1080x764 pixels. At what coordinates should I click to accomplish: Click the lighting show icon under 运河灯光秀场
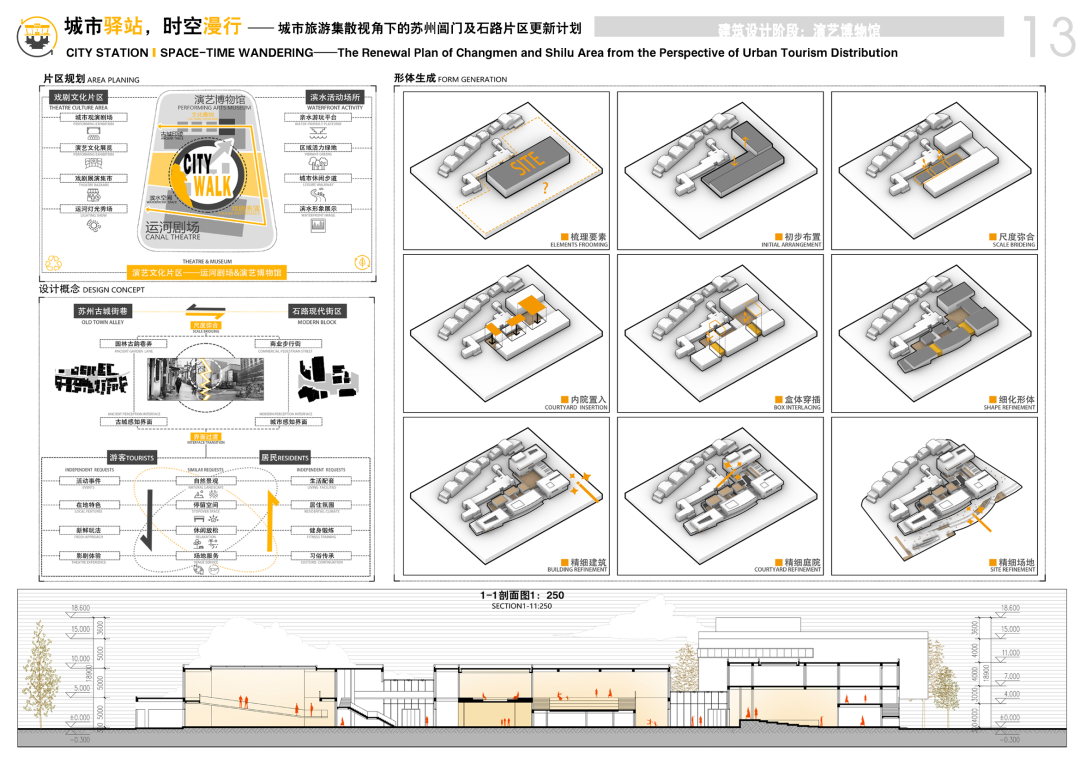click(94, 226)
